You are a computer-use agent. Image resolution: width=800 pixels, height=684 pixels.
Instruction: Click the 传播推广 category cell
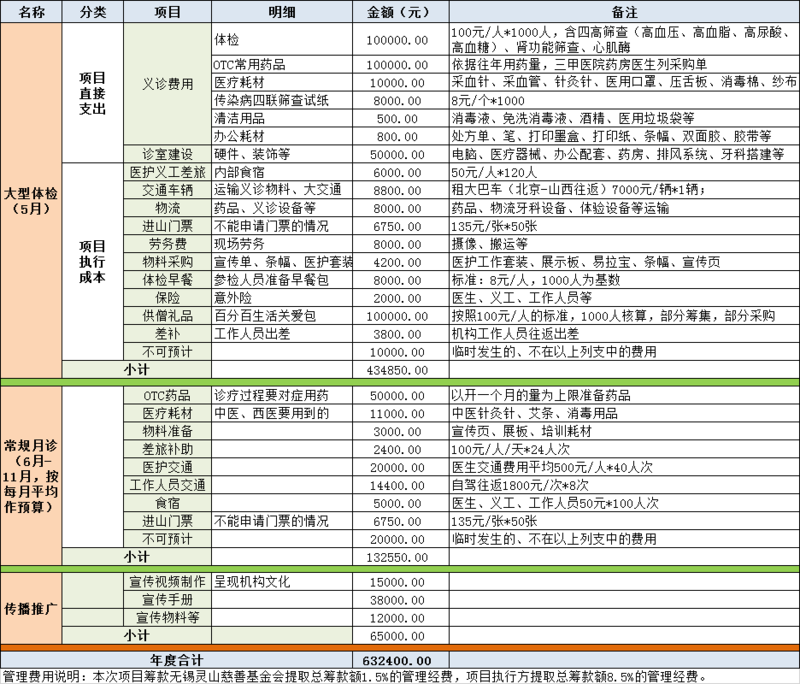pyautogui.click(x=31, y=608)
